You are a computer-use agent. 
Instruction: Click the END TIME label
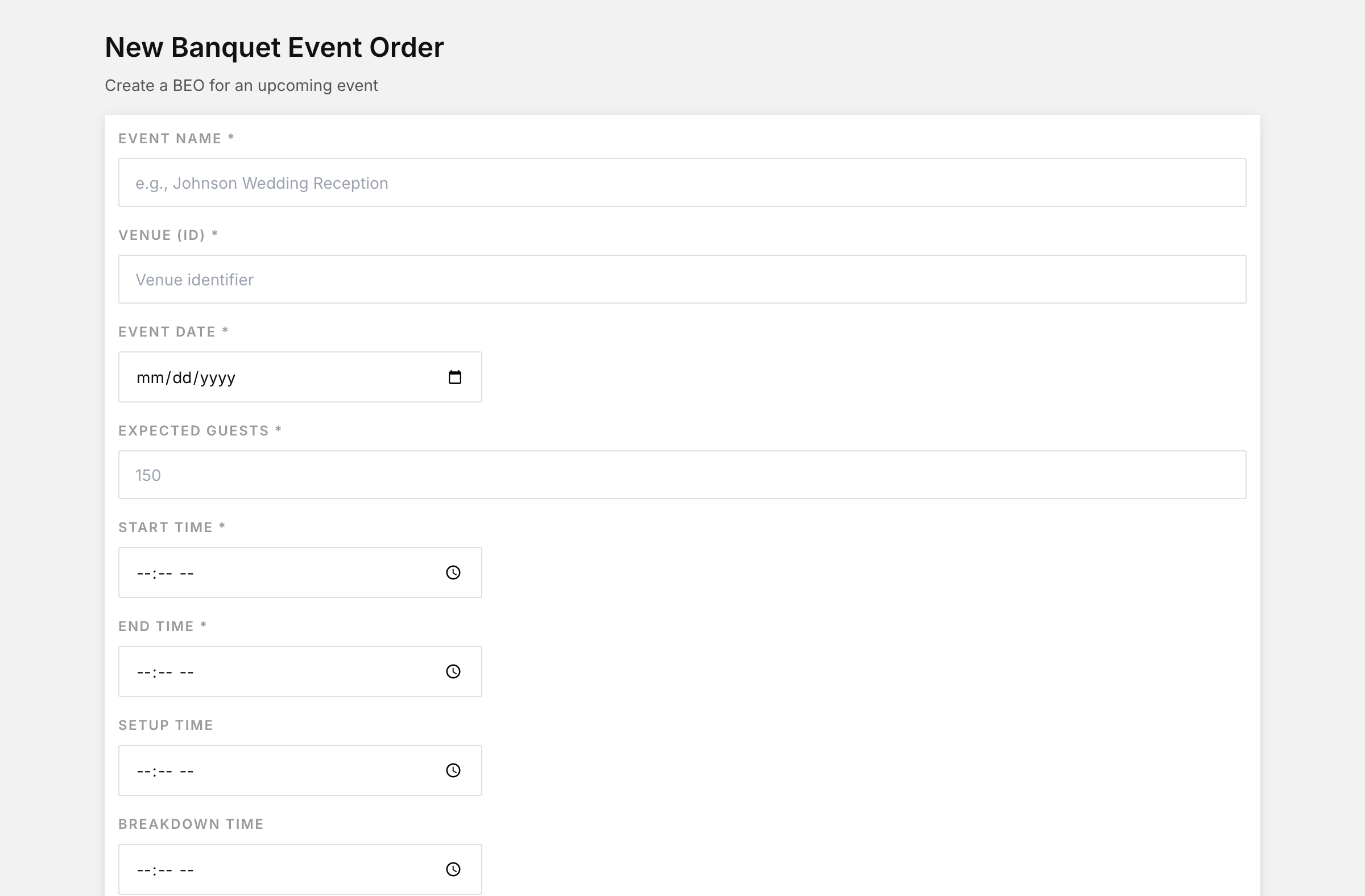tap(162, 626)
